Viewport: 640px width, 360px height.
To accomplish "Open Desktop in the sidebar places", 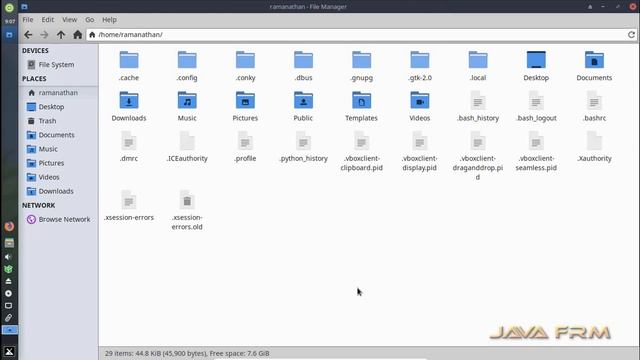I will click(x=58, y=107).
